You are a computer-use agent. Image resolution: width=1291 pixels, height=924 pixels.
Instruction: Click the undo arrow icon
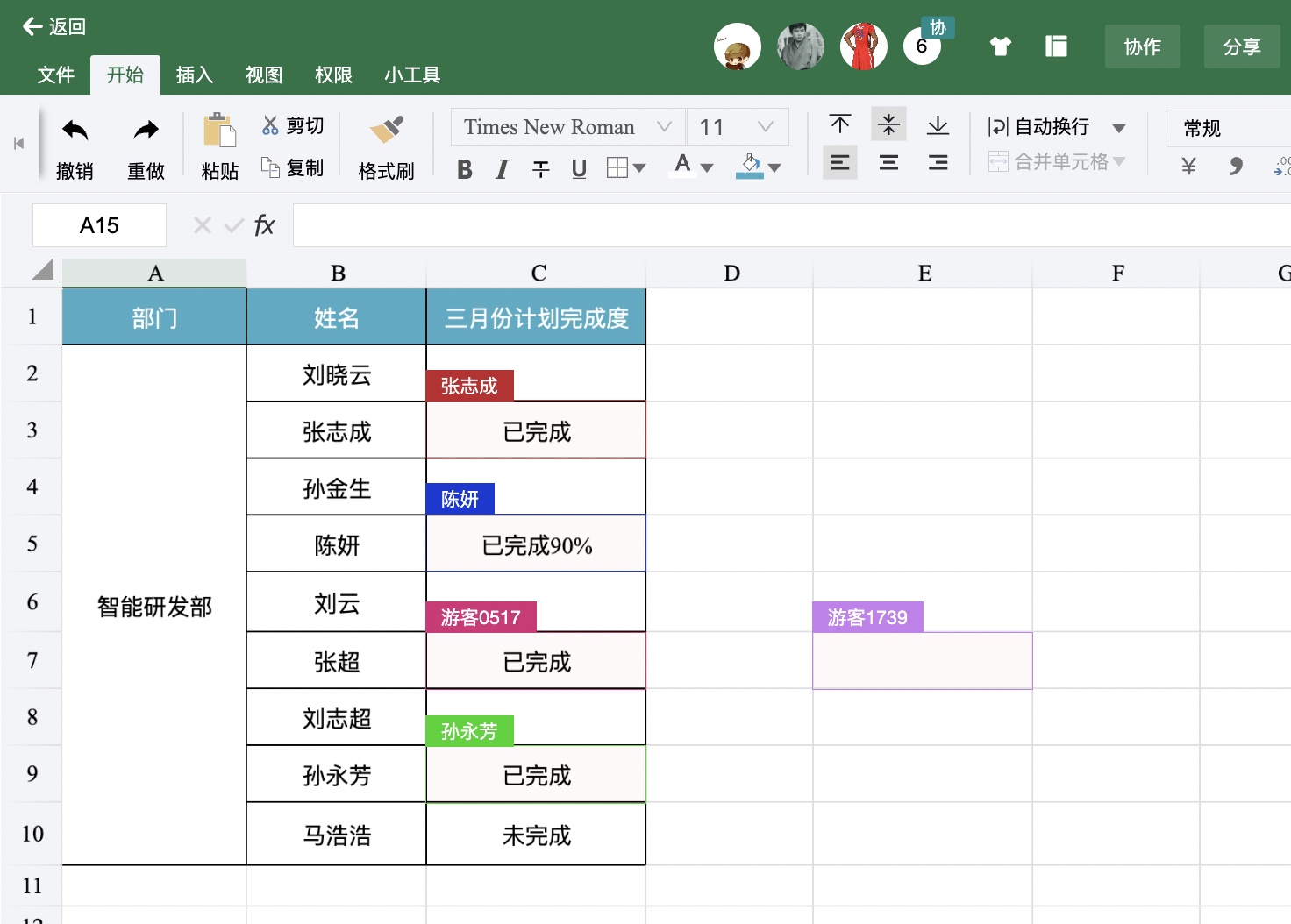point(75,131)
